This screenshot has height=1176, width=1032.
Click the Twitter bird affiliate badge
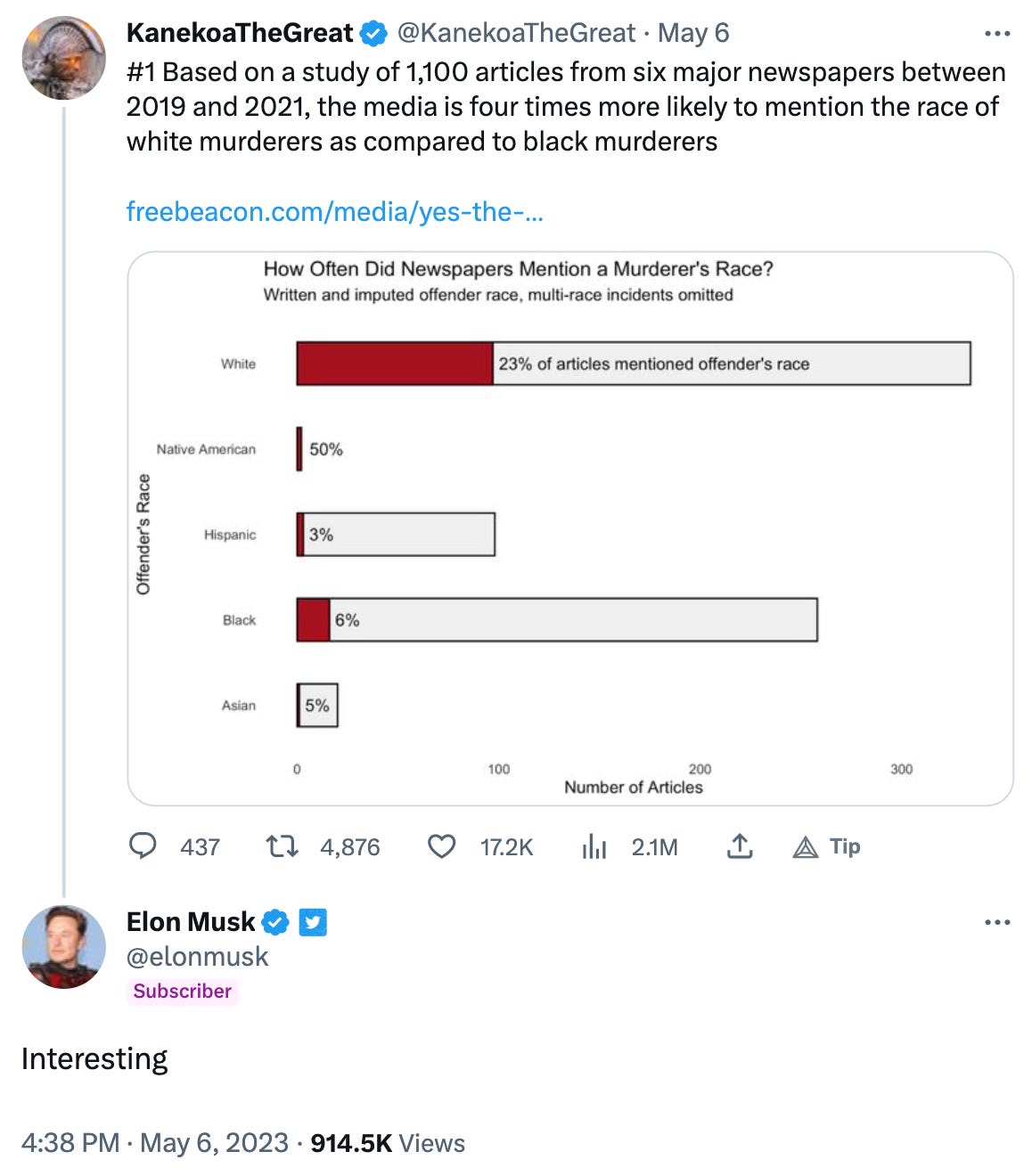(313, 922)
